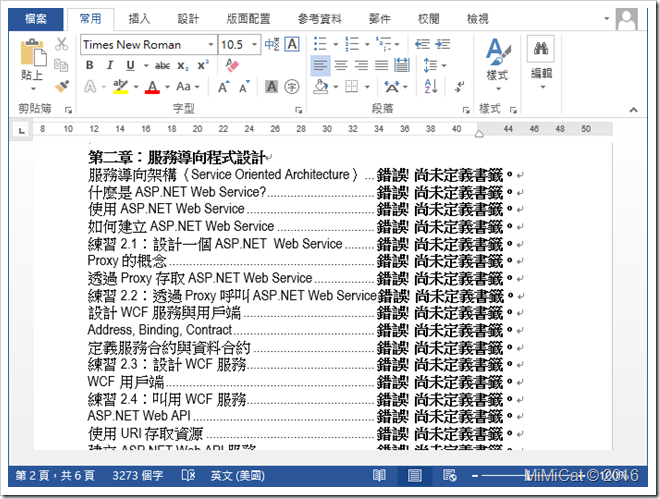Toggle strikethrough formatting
Viewport: 660px width, 499px height.
click(x=162, y=65)
